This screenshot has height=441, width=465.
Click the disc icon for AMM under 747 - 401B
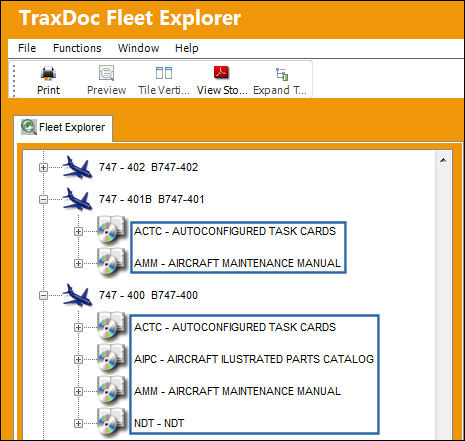tap(111, 262)
